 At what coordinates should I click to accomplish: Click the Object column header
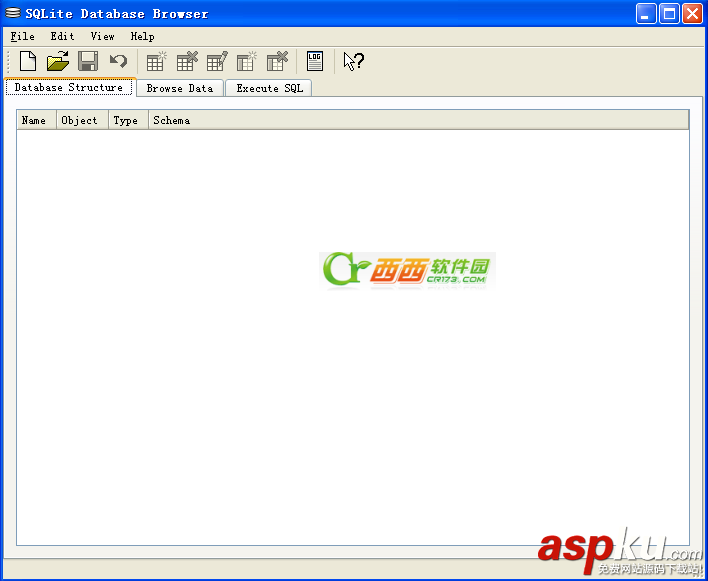point(82,120)
